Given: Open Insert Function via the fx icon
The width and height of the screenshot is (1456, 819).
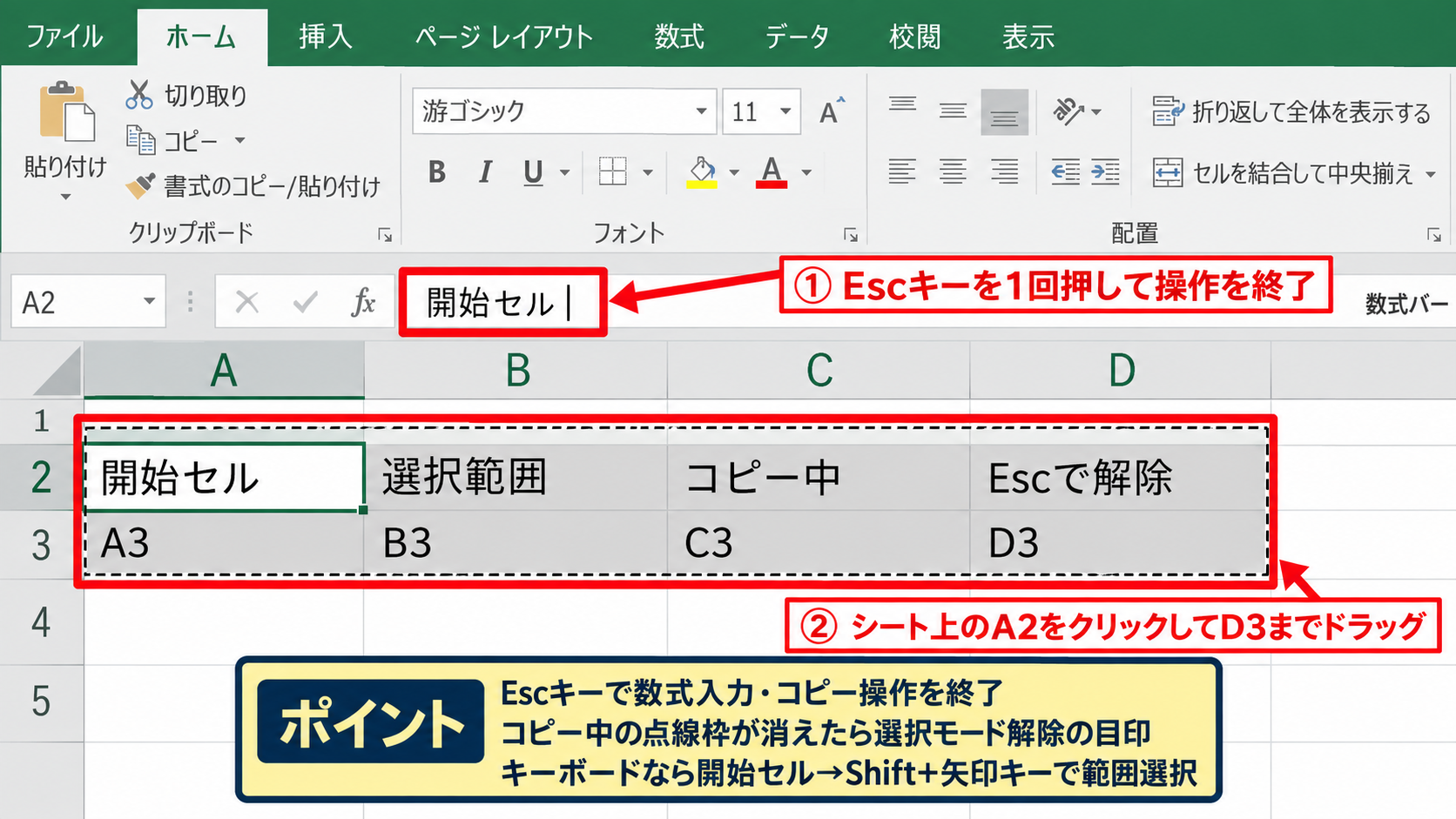Looking at the screenshot, I should point(363,302).
